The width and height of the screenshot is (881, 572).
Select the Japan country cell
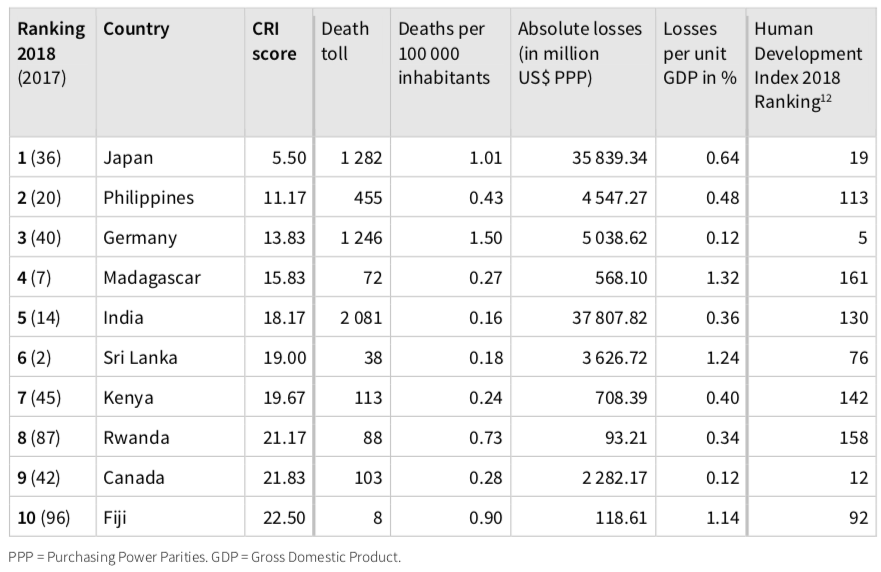pyautogui.click(x=128, y=157)
